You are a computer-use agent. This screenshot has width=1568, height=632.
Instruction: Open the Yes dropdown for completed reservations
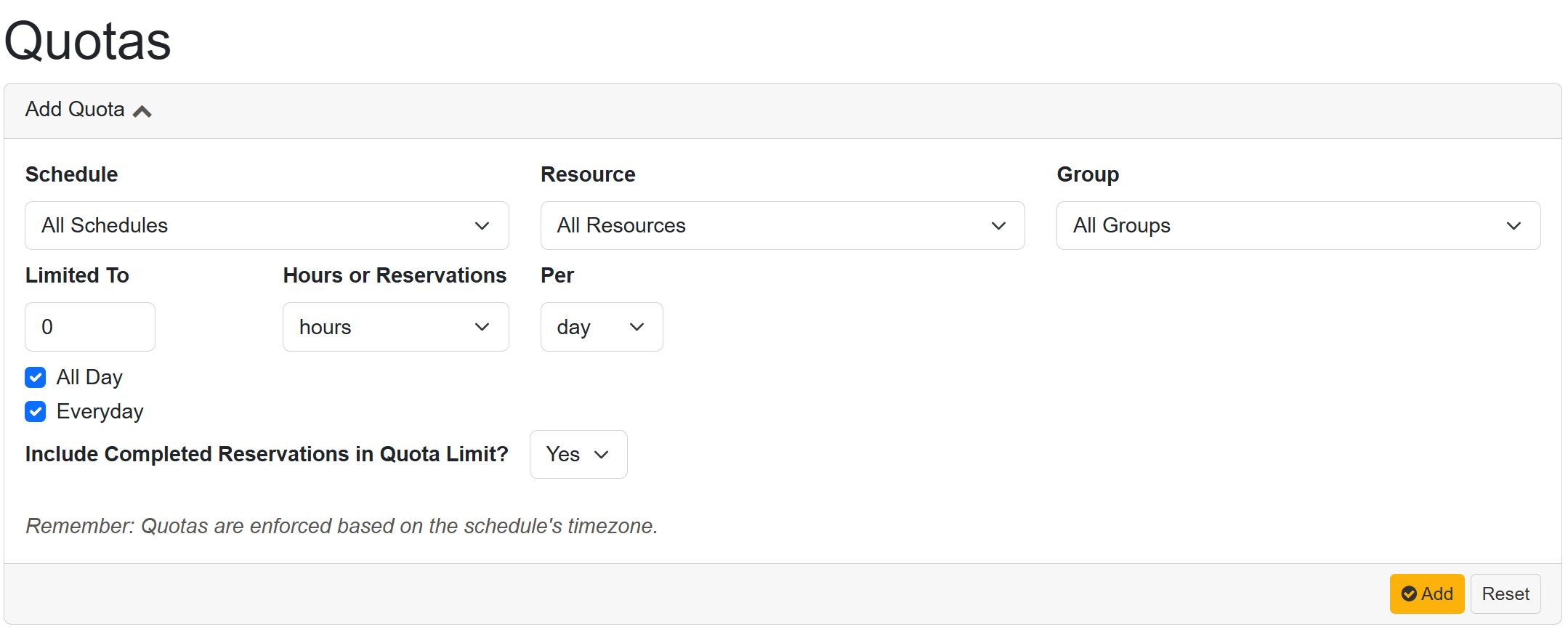pos(578,455)
